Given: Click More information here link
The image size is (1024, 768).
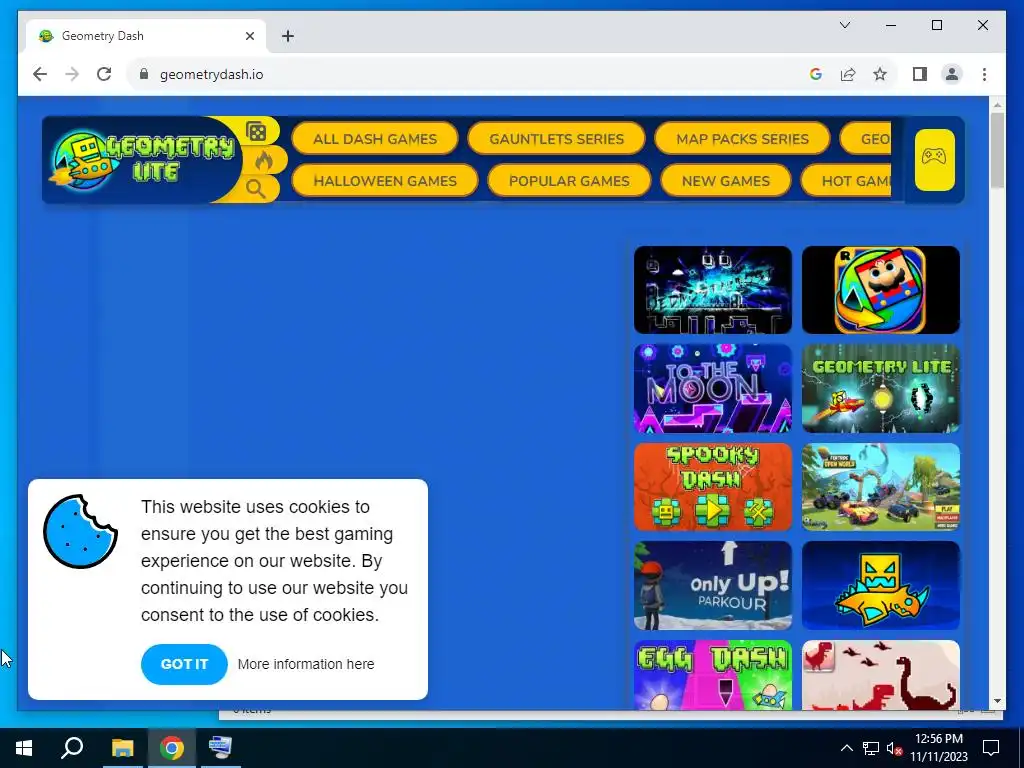Looking at the screenshot, I should tap(306, 664).
